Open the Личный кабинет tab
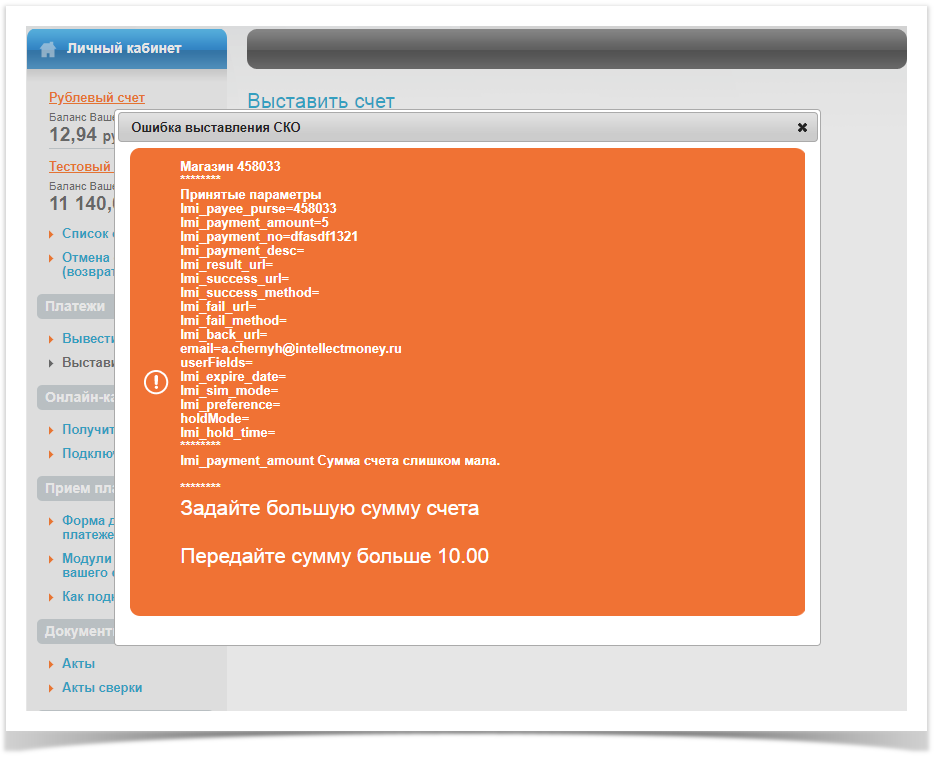This screenshot has width=941, height=760. (x=124, y=48)
